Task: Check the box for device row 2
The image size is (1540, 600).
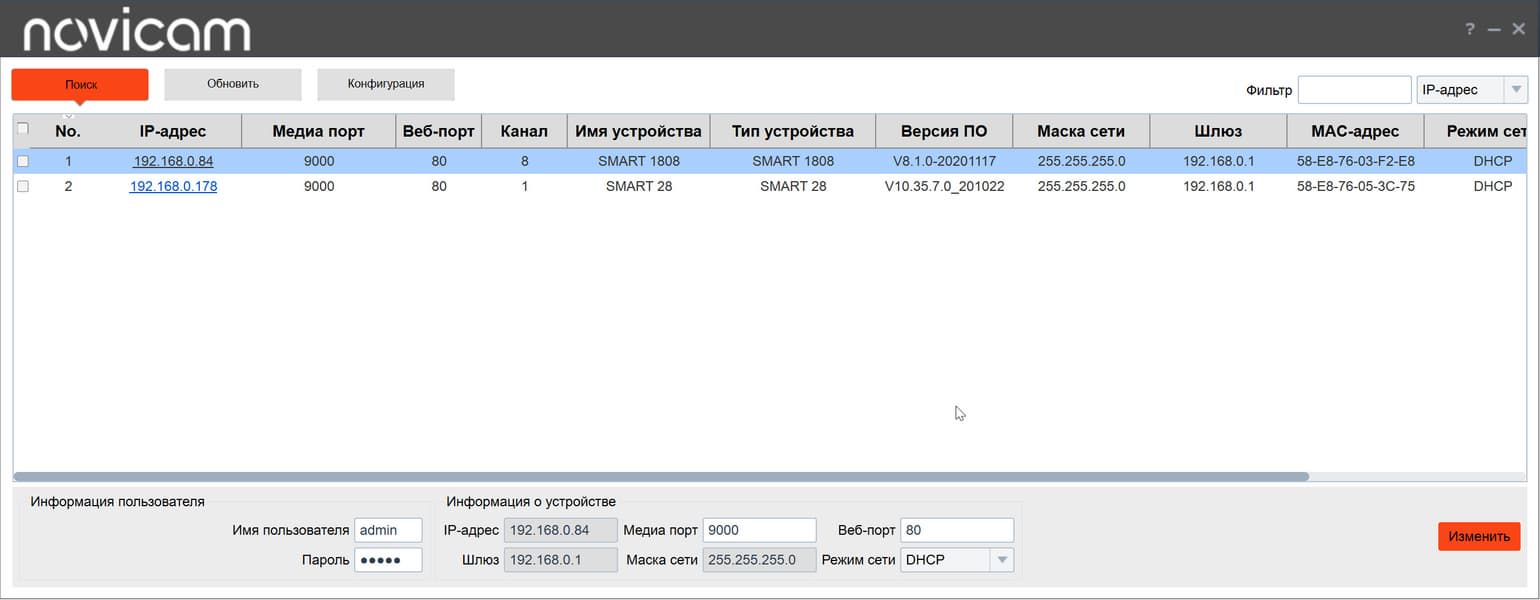Action: point(23,186)
